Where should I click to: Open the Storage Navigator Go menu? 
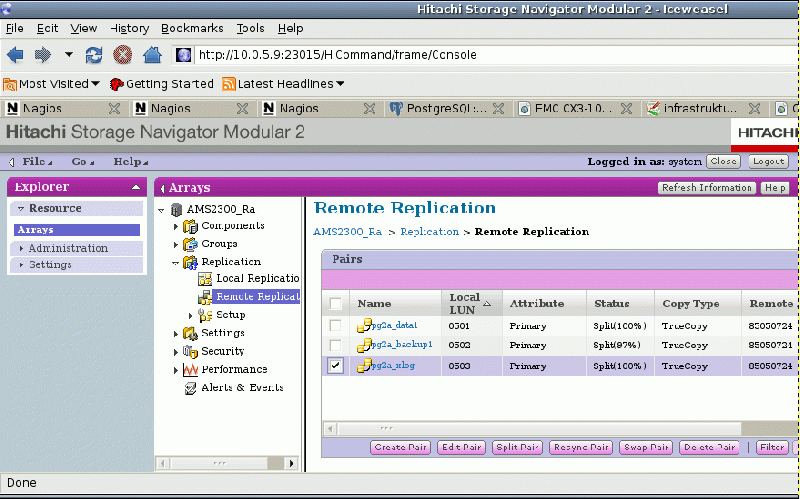83,162
